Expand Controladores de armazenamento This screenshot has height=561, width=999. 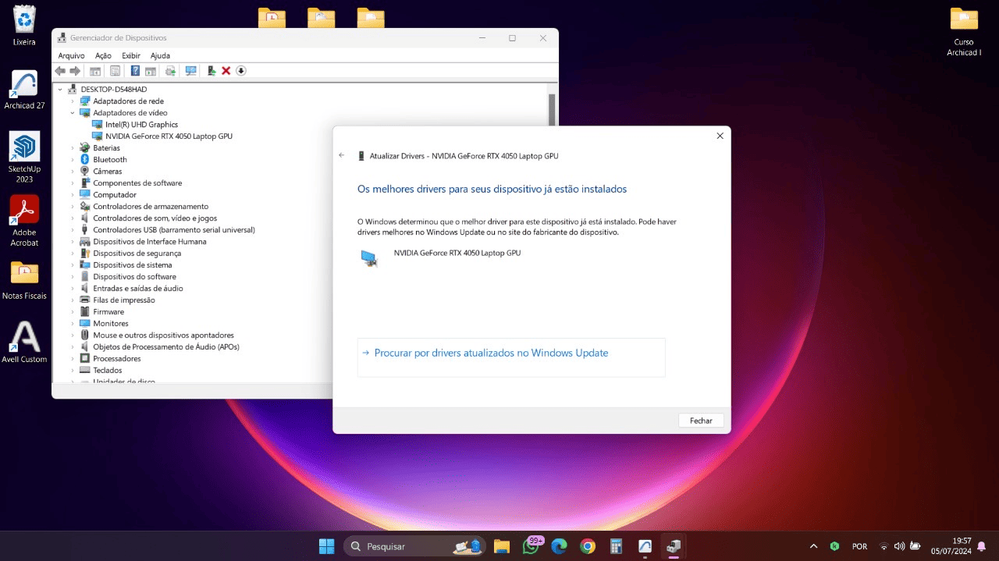pyautogui.click(x=73, y=206)
